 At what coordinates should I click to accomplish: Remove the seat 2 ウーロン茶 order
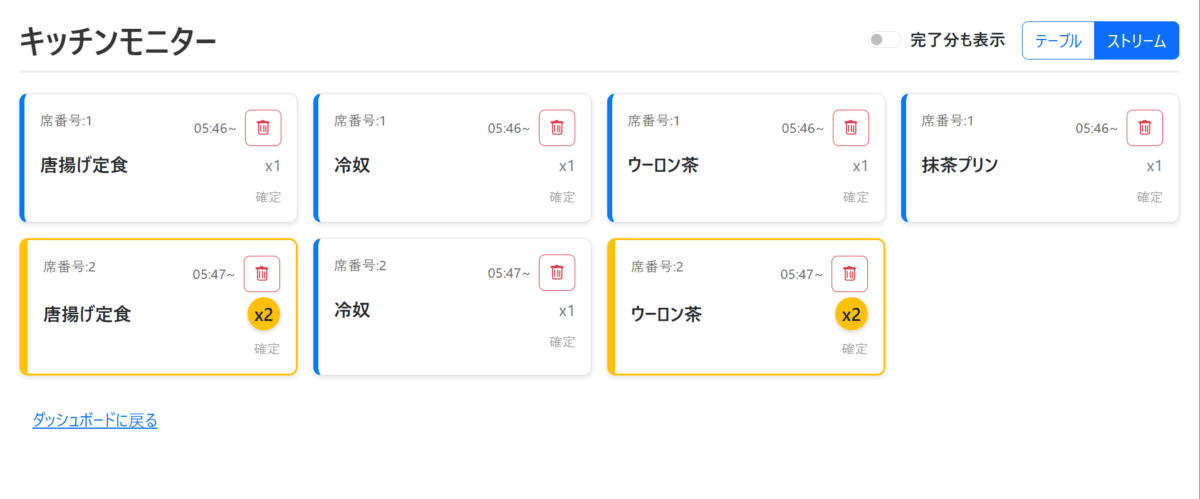[x=850, y=273]
